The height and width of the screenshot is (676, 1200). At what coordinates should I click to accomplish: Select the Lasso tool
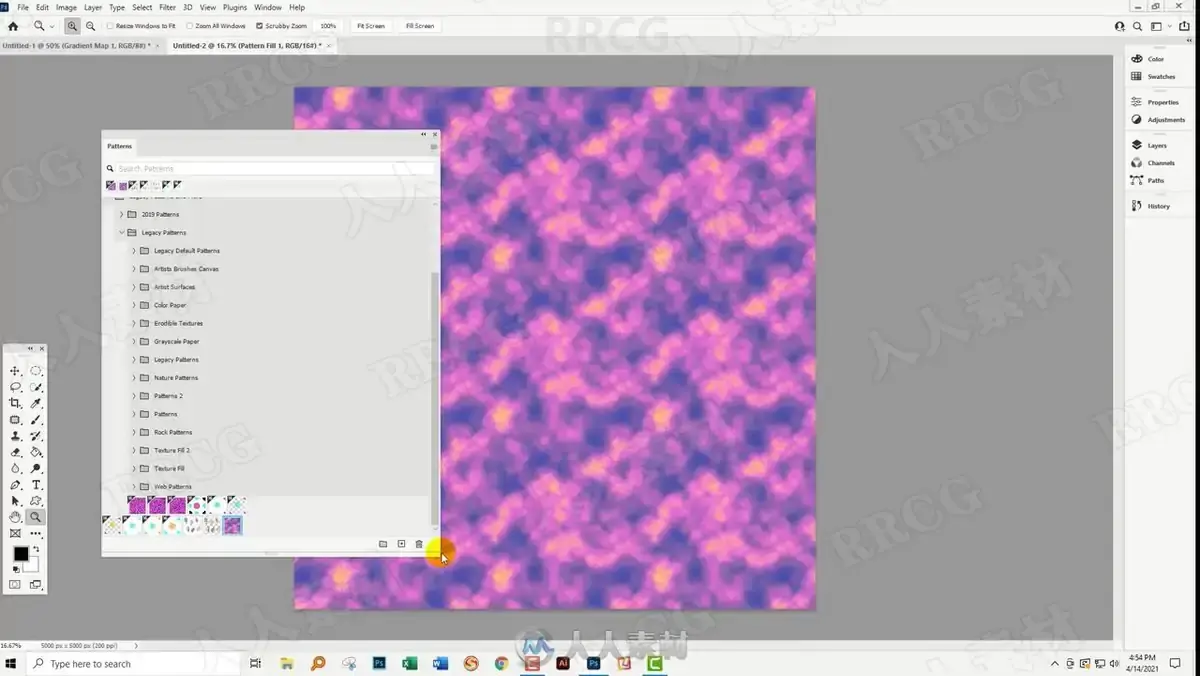coord(15,387)
